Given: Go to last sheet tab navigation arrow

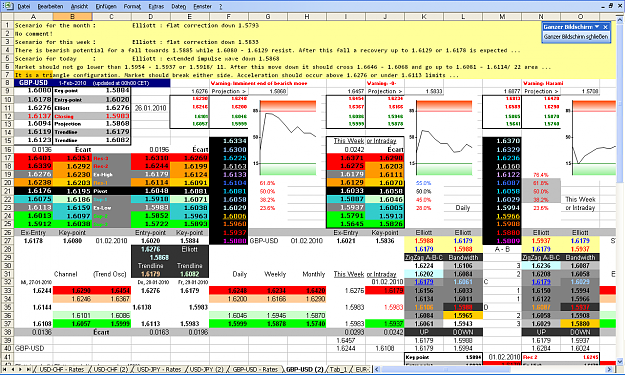Looking at the screenshot, I should tap(28, 369).
